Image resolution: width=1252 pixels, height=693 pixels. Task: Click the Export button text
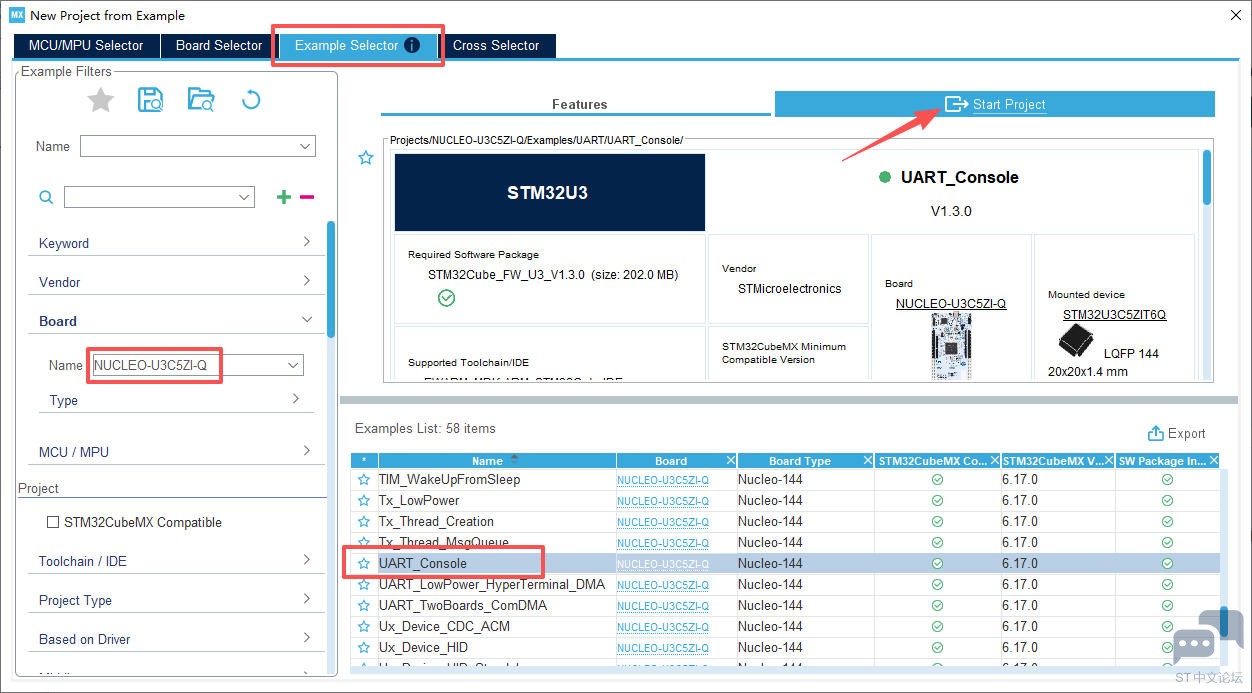click(x=1187, y=433)
